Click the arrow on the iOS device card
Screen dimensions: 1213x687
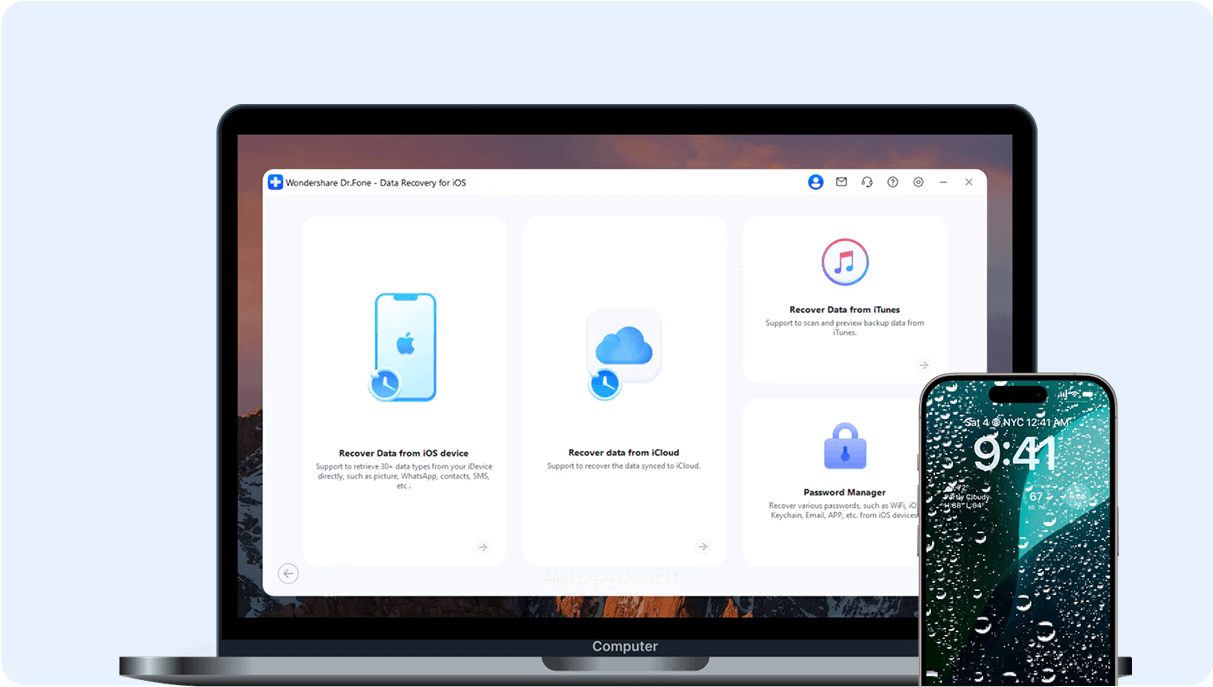coord(483,547)
